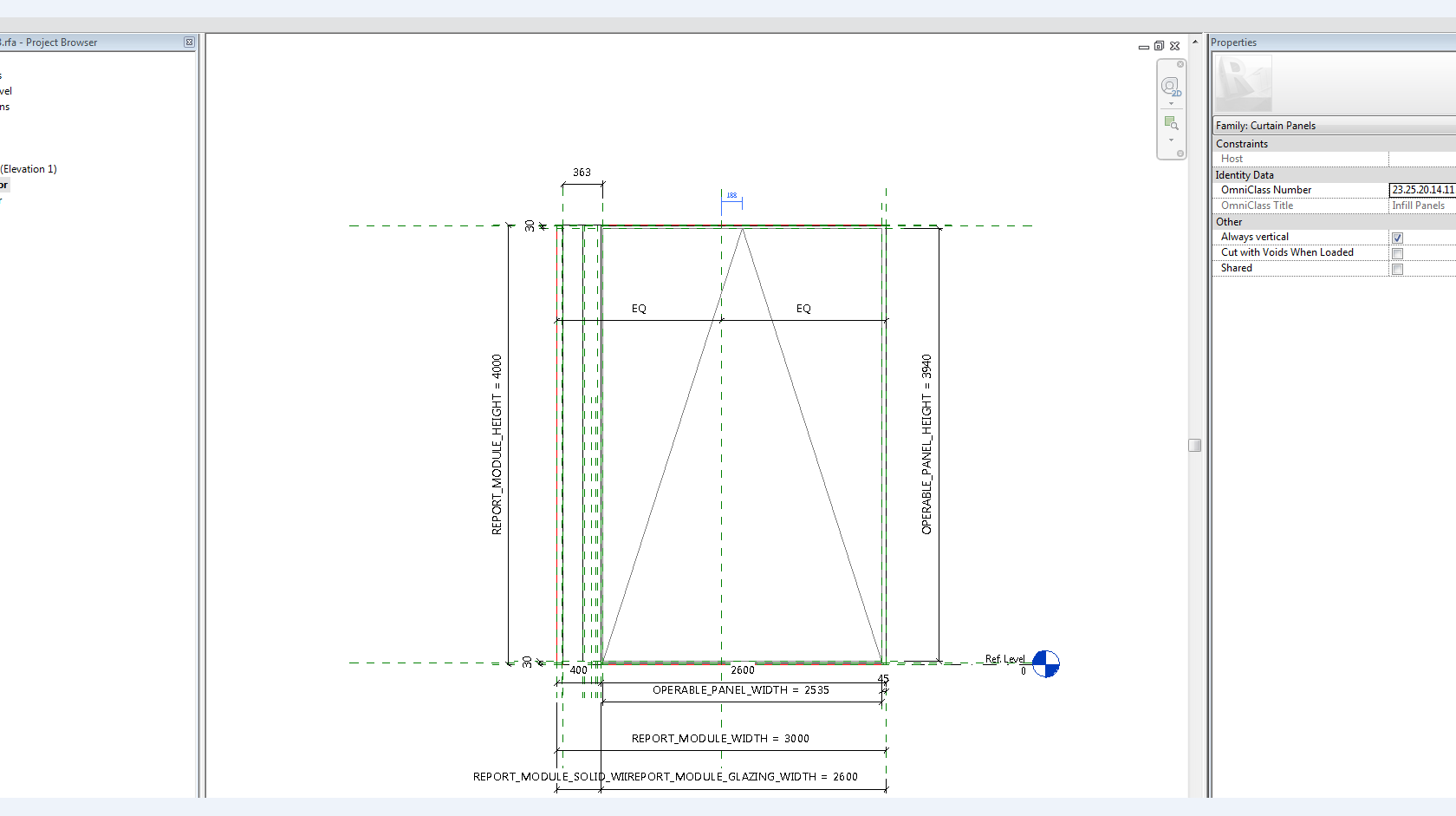Viewport: 1456px width, 816px height.
Task: Select the right EQ dimension label
Action: (x=803, y=309)
